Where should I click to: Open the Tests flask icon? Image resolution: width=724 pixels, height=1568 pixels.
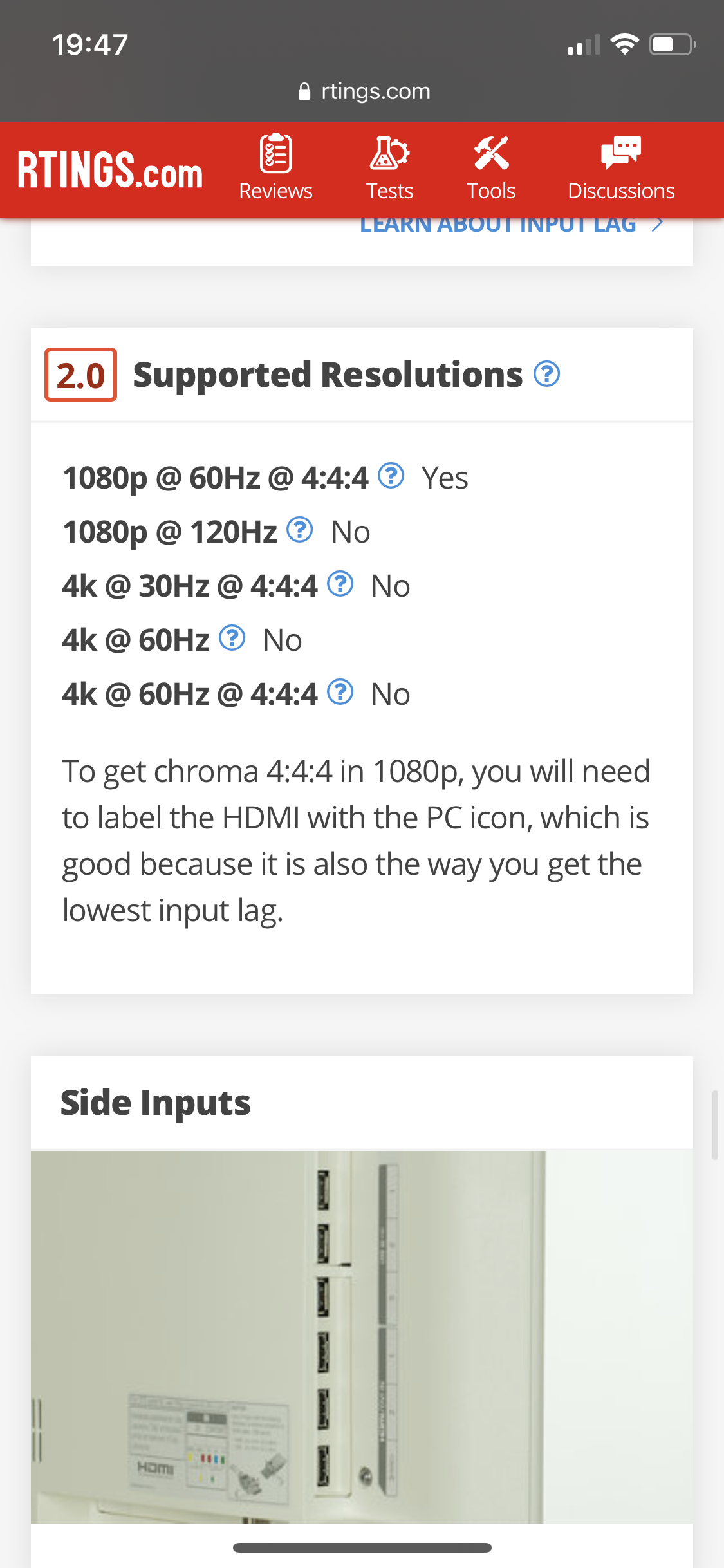coord(389,153)
